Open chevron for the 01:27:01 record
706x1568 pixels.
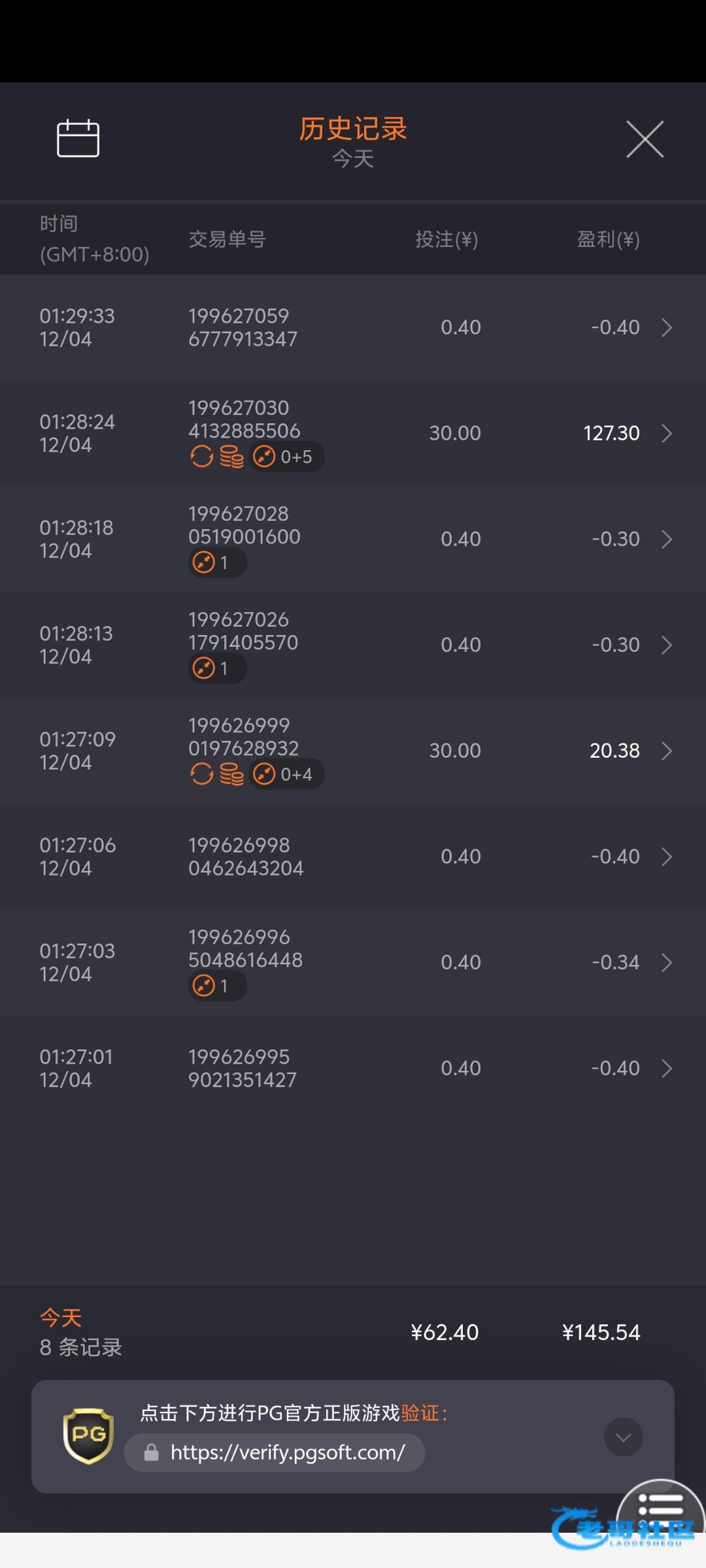click(x=667, y=1068)
